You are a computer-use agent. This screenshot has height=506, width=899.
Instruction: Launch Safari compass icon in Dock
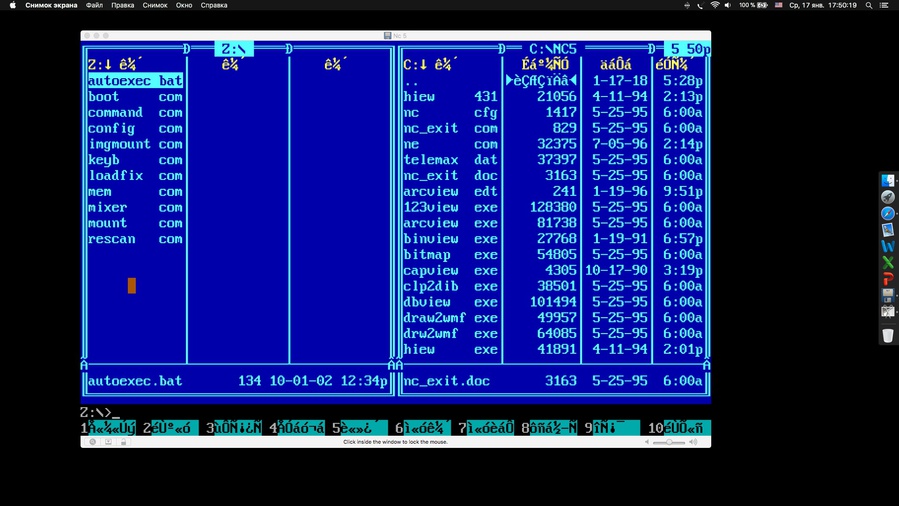coord(888,213)
